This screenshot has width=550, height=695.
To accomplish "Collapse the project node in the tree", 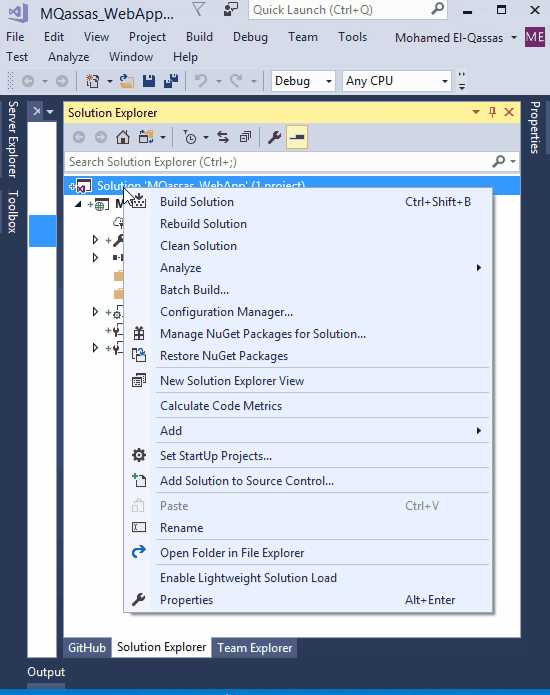I will point(78,204).
